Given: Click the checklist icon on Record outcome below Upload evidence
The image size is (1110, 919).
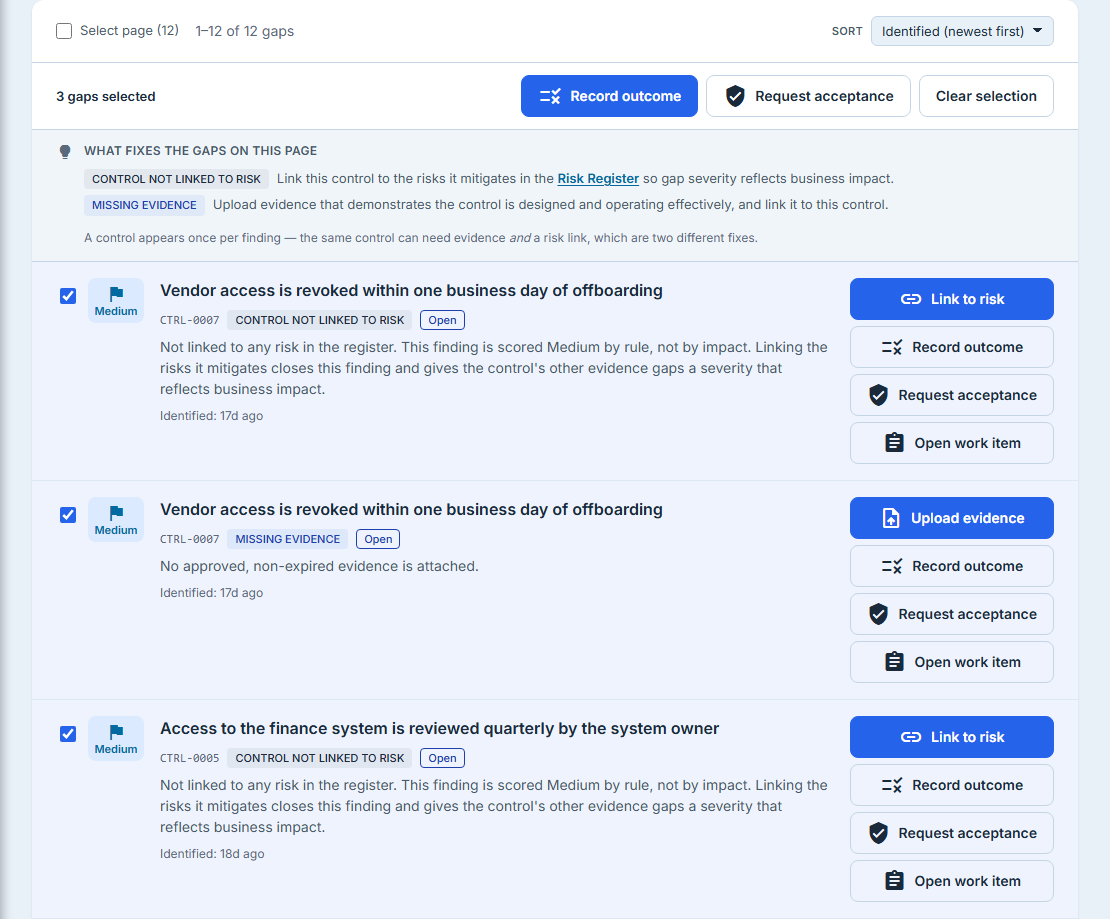Looking at the screenshot, I should click(892, 566).
